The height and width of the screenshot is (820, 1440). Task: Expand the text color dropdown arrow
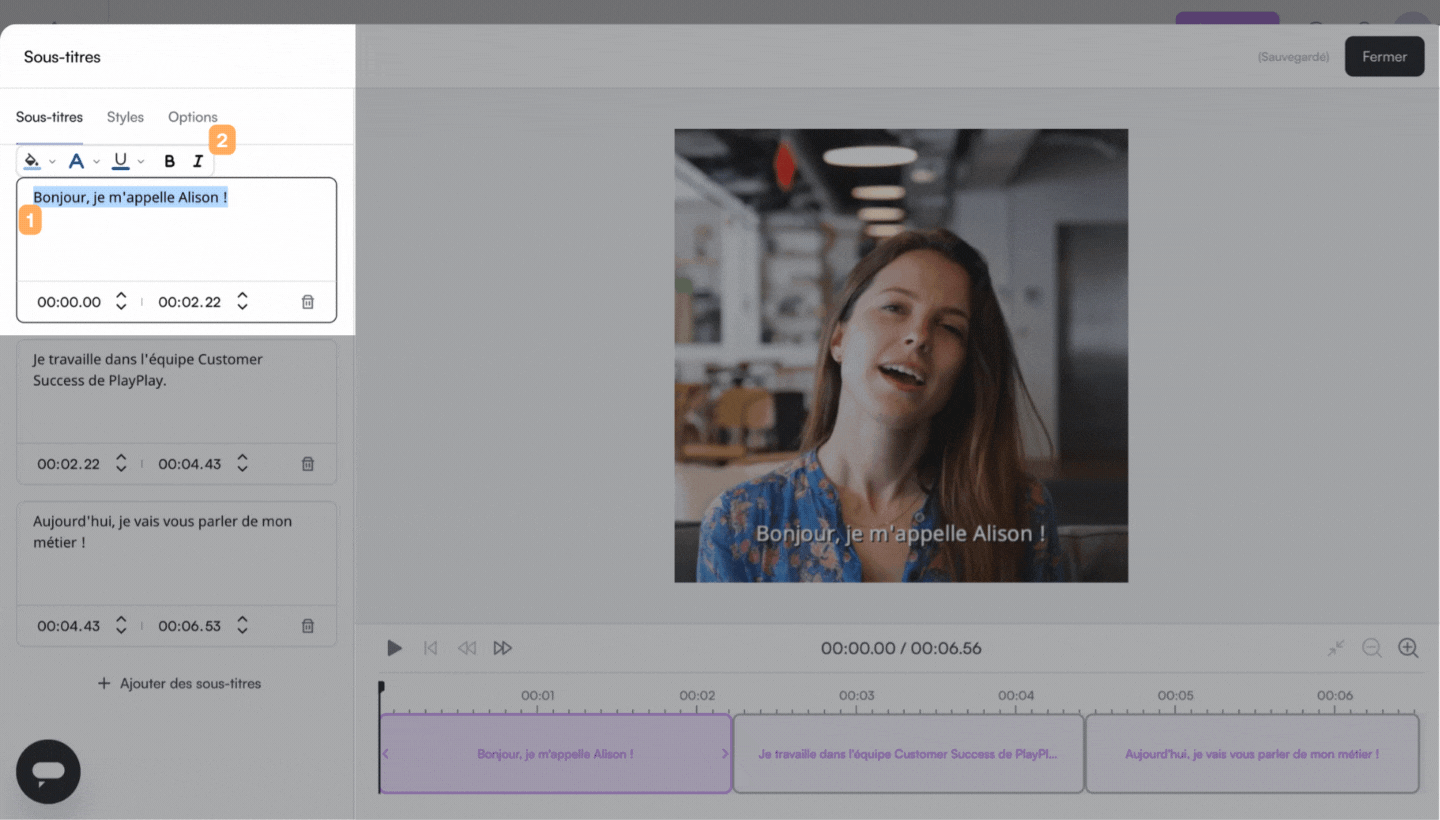(x=97, y=162)
